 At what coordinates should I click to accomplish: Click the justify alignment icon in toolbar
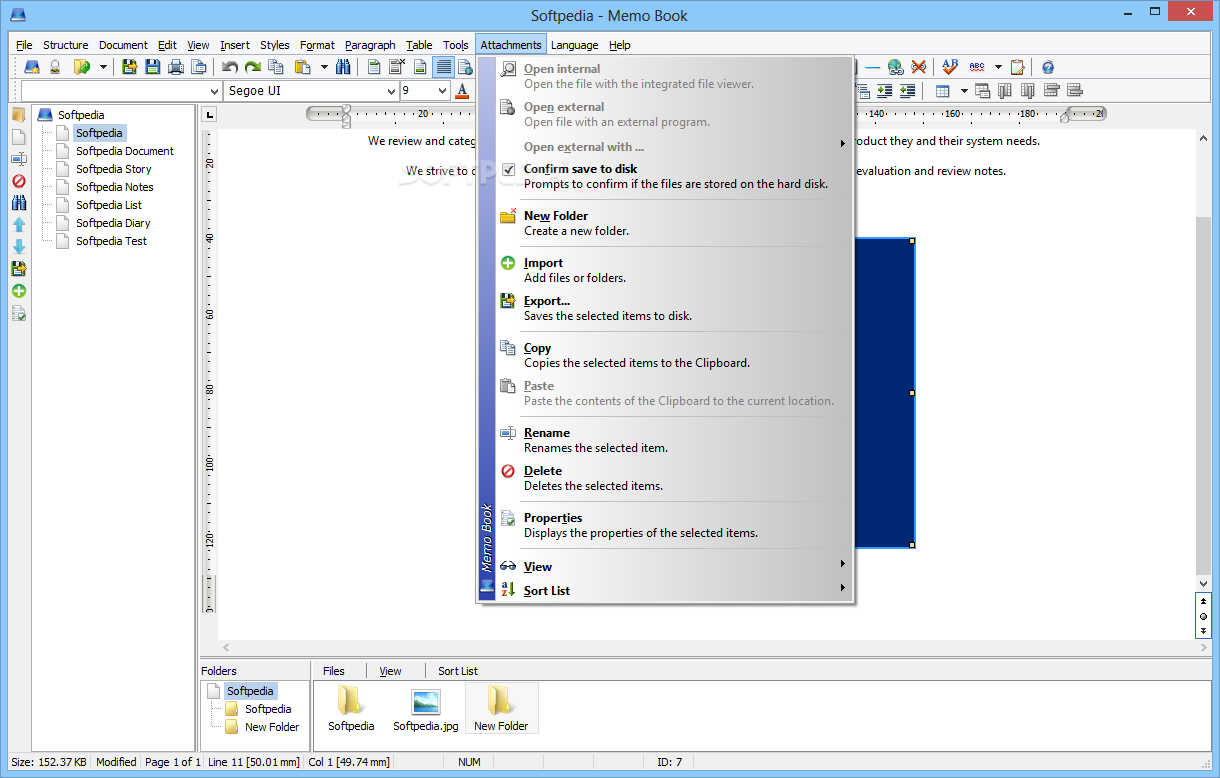443,67
